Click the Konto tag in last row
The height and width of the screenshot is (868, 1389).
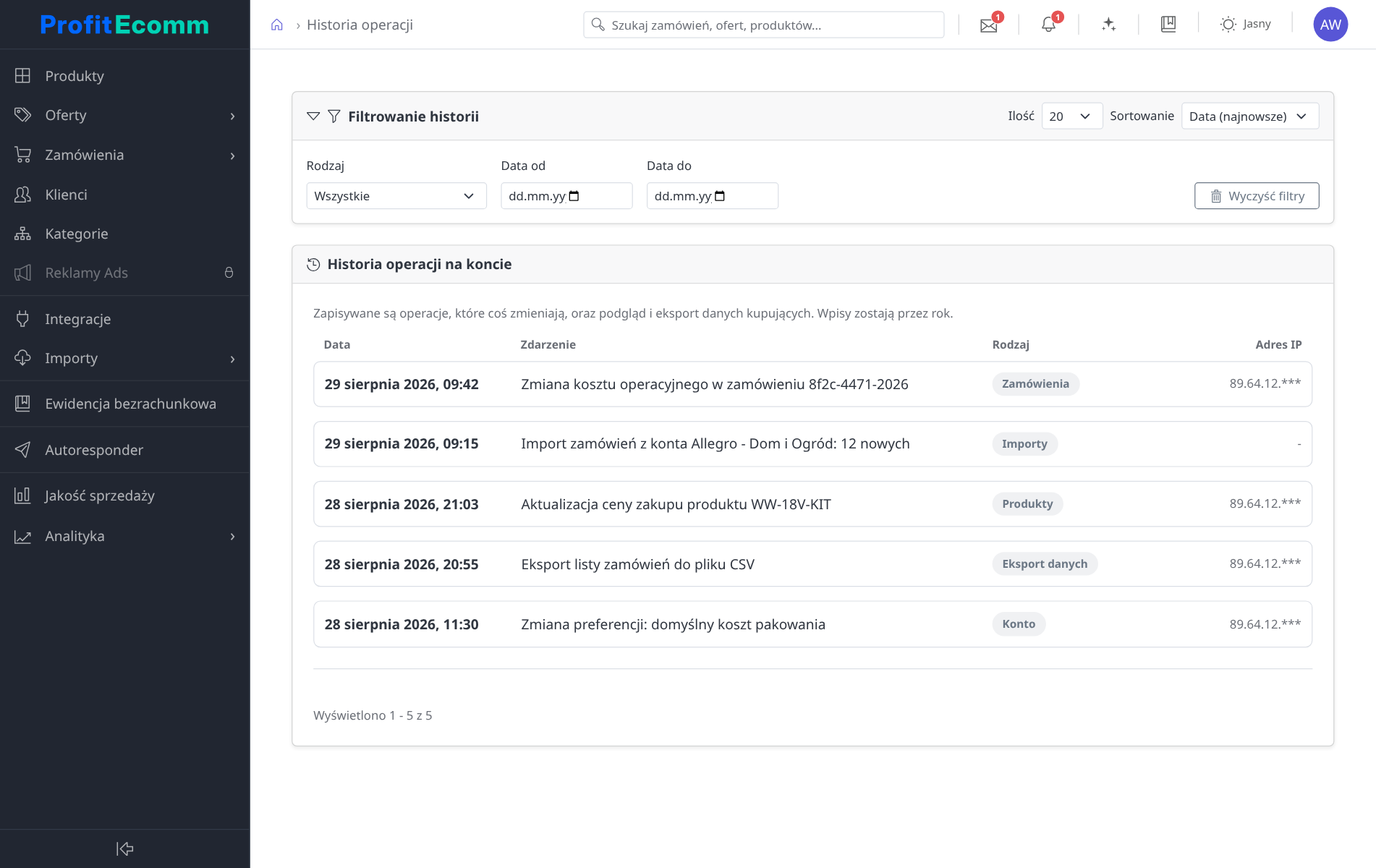pyautogui.click(x=1019, y=624)
